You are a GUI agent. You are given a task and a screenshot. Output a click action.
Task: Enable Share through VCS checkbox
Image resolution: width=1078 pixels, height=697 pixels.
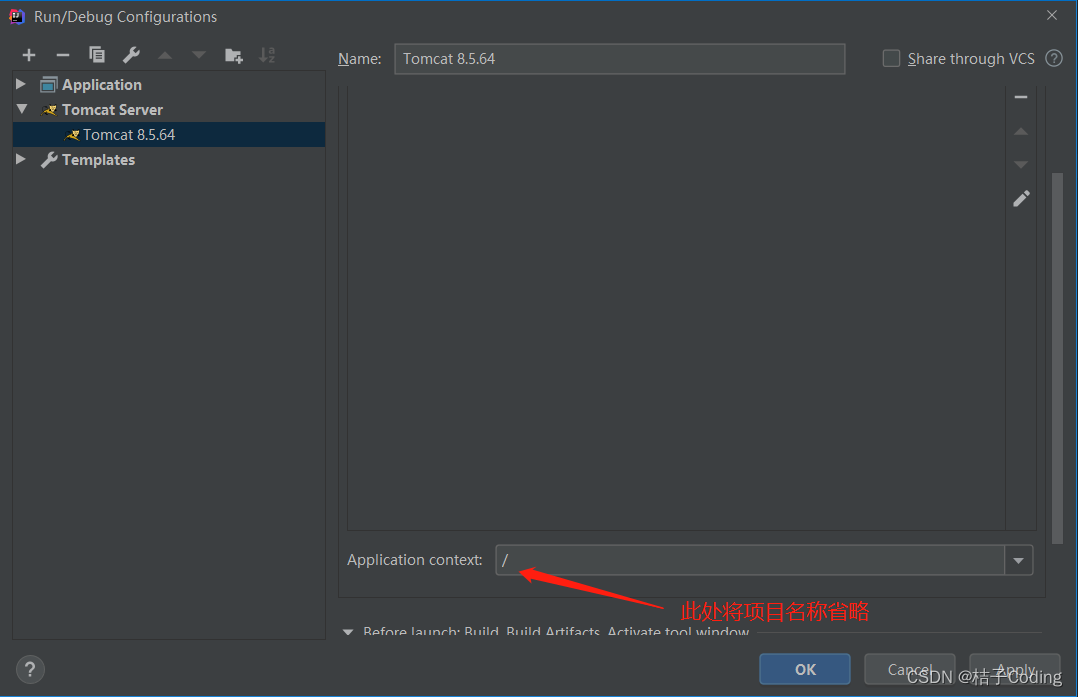(891, 58)
